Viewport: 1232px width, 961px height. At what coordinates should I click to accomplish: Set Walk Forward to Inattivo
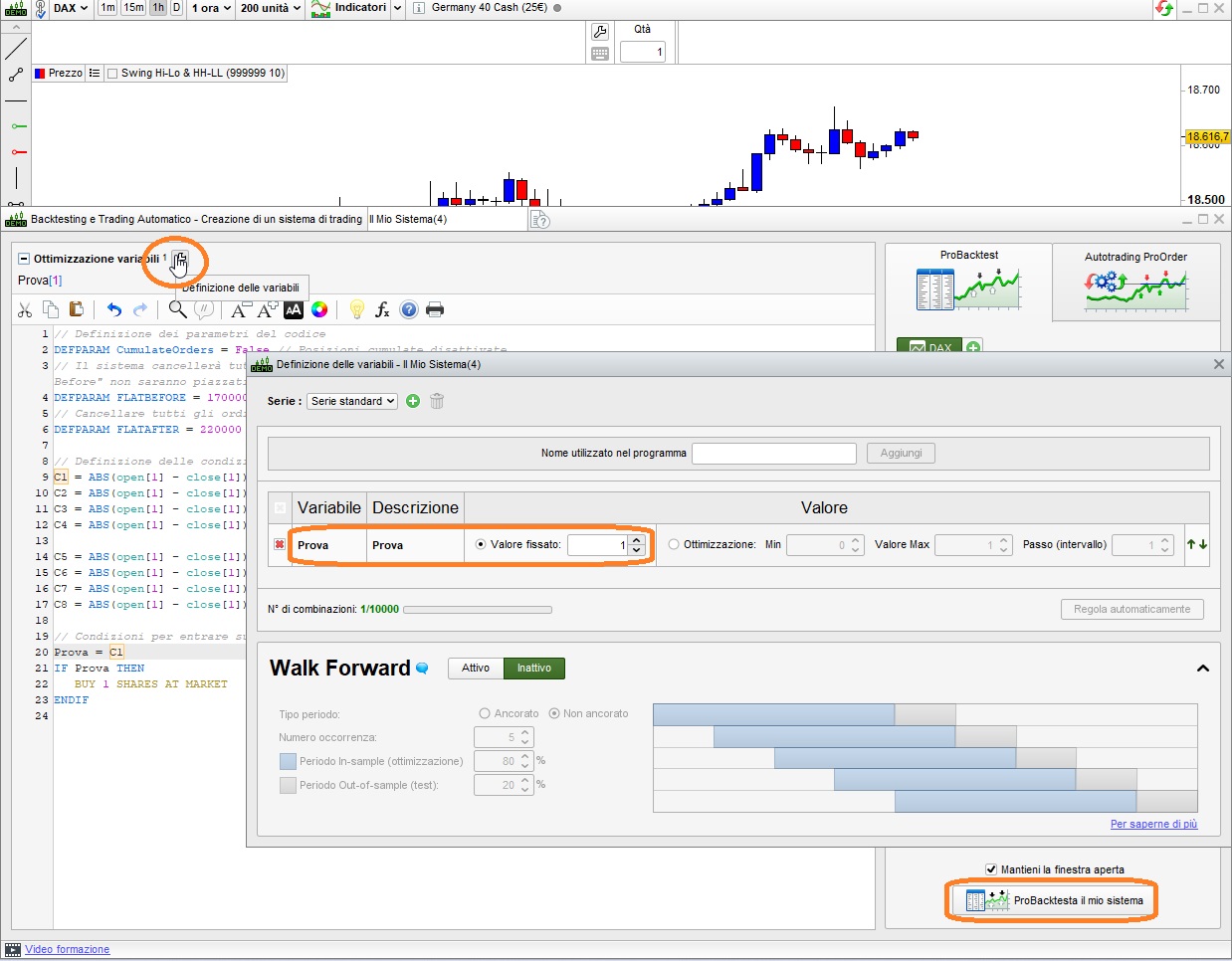coord(534,669)
